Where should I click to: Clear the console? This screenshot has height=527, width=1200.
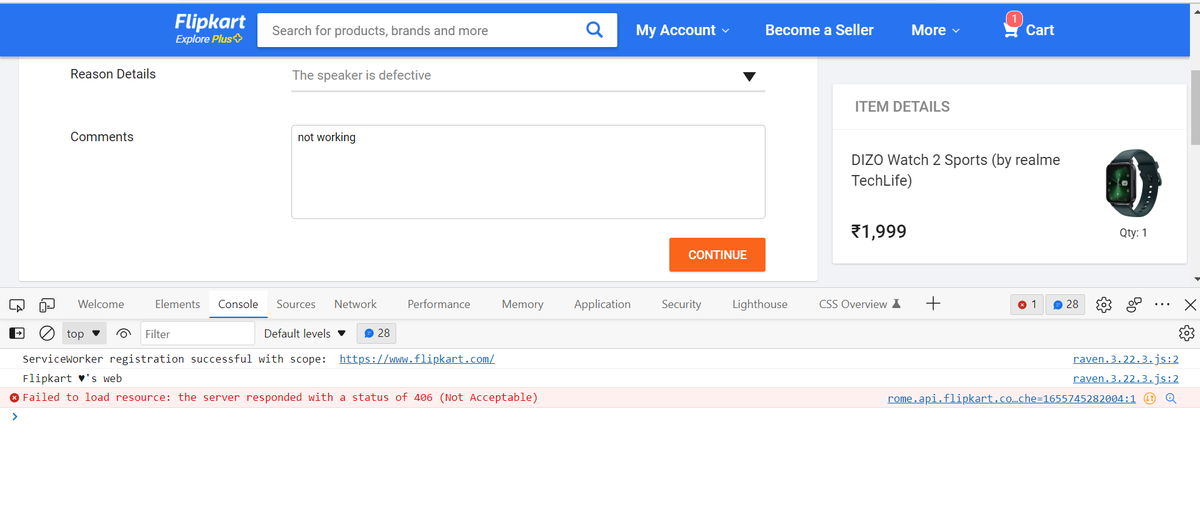46,333
